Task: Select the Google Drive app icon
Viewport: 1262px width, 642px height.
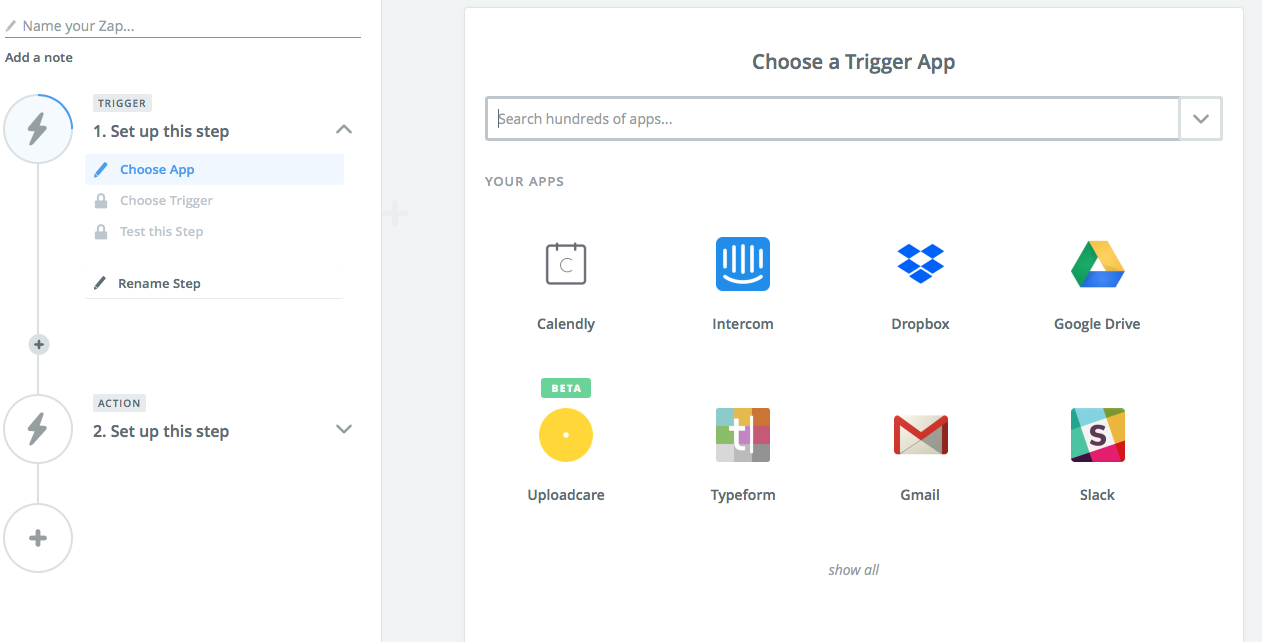Action: (1097, 264)
